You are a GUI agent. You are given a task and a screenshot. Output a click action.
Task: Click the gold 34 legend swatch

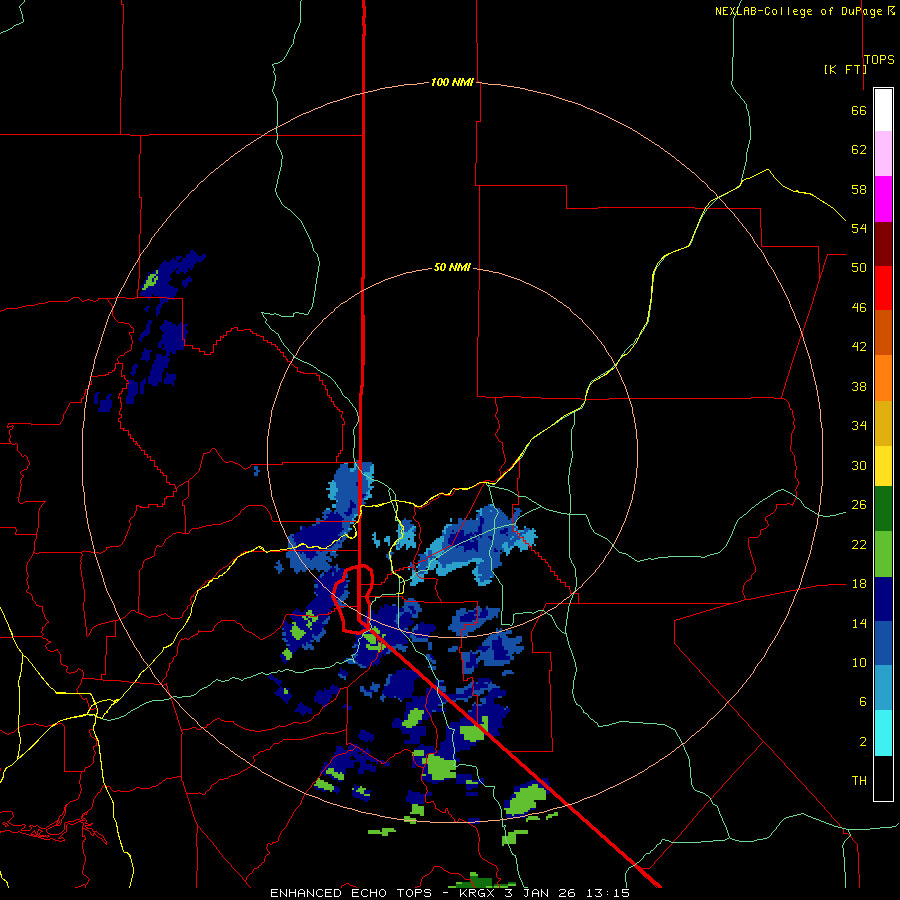click(883, 423)
